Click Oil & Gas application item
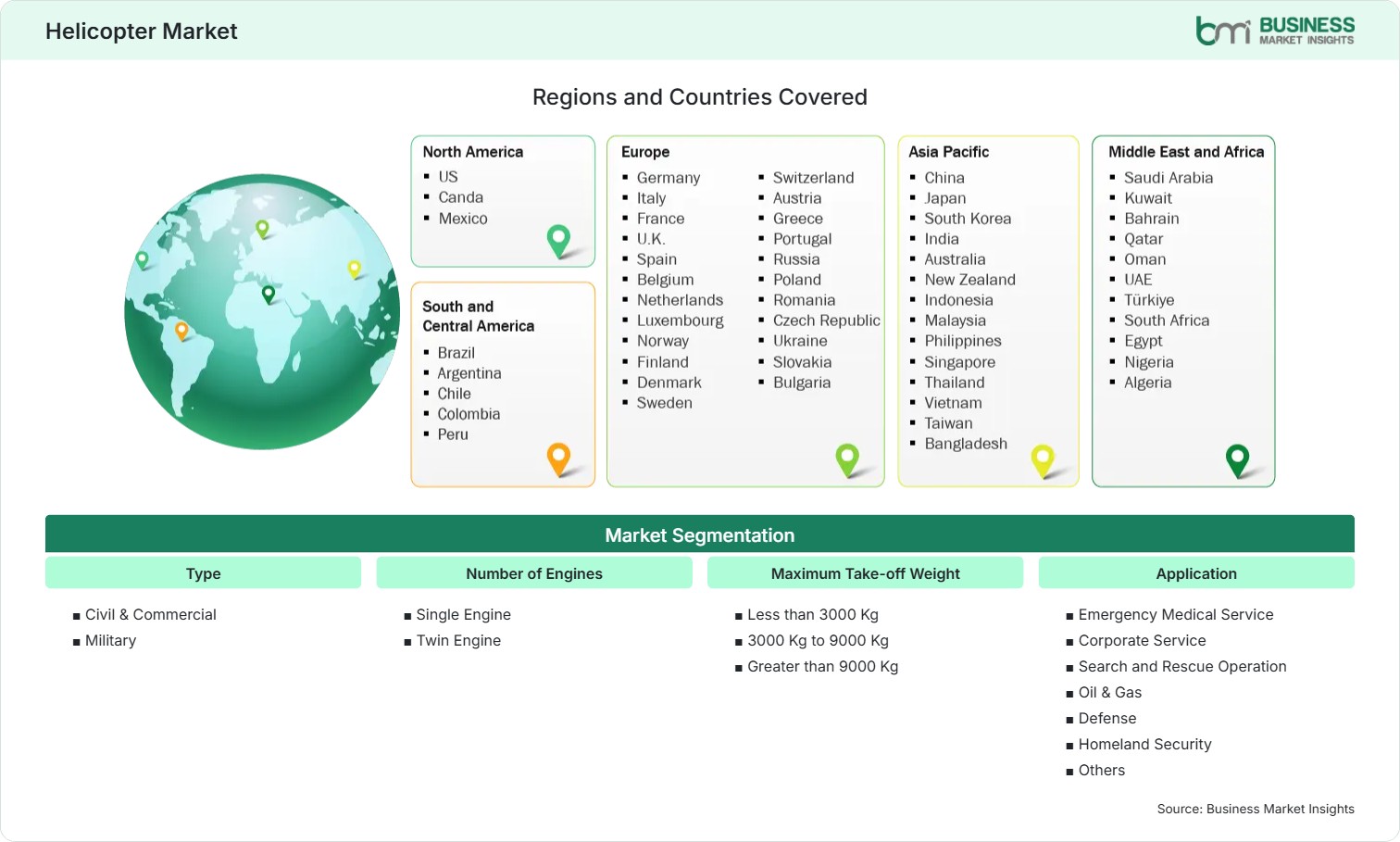Screen dimensions: 1400x842 [x=1110, y=692]
